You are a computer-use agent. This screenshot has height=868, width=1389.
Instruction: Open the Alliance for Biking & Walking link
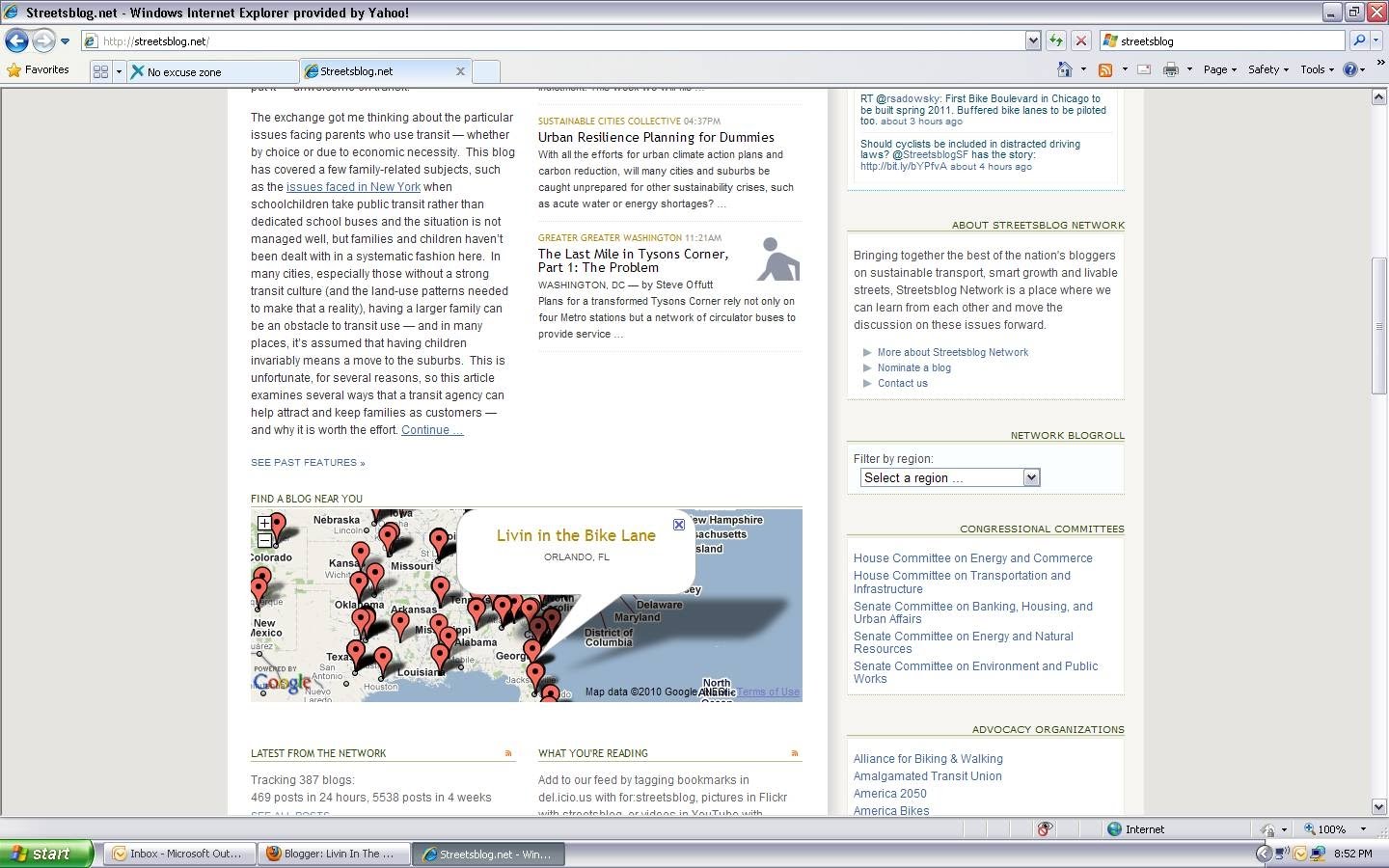tap(928, 759)
